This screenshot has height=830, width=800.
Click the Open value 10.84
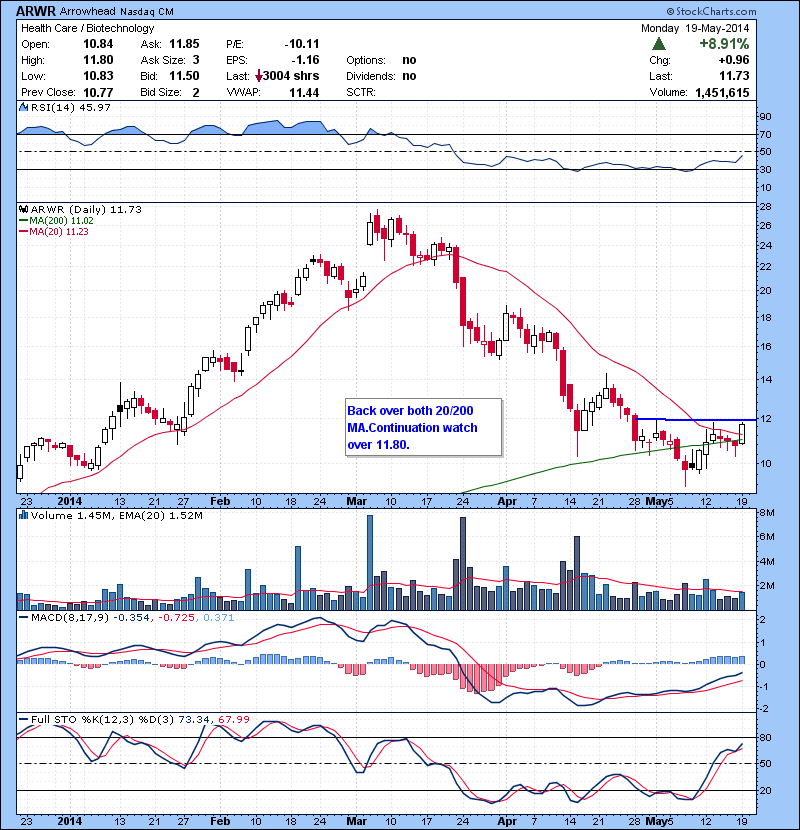coord(98,44)
